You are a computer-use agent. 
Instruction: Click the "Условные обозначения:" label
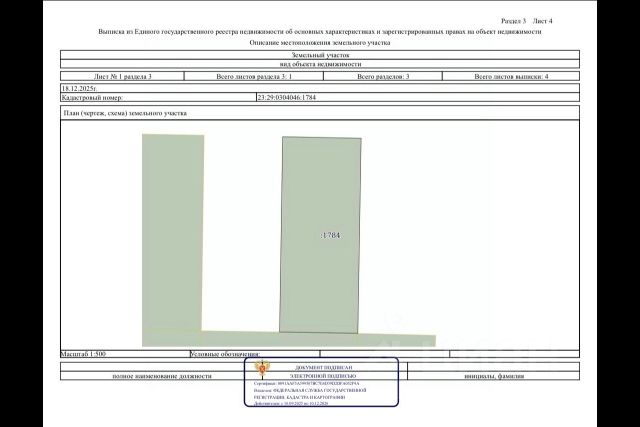click(x=225, y=354)
